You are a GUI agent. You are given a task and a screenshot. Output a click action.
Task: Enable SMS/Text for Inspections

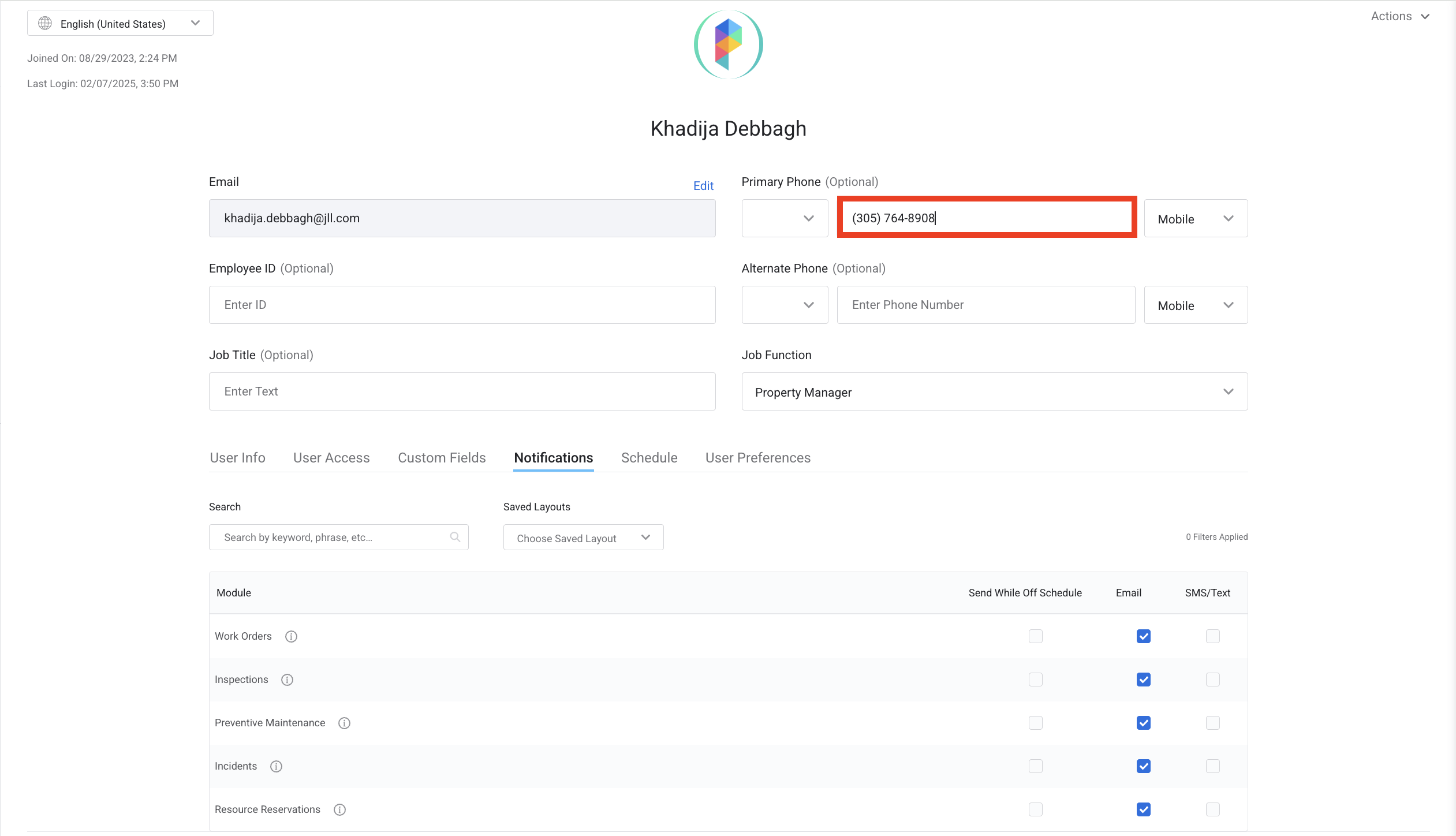1212,680
